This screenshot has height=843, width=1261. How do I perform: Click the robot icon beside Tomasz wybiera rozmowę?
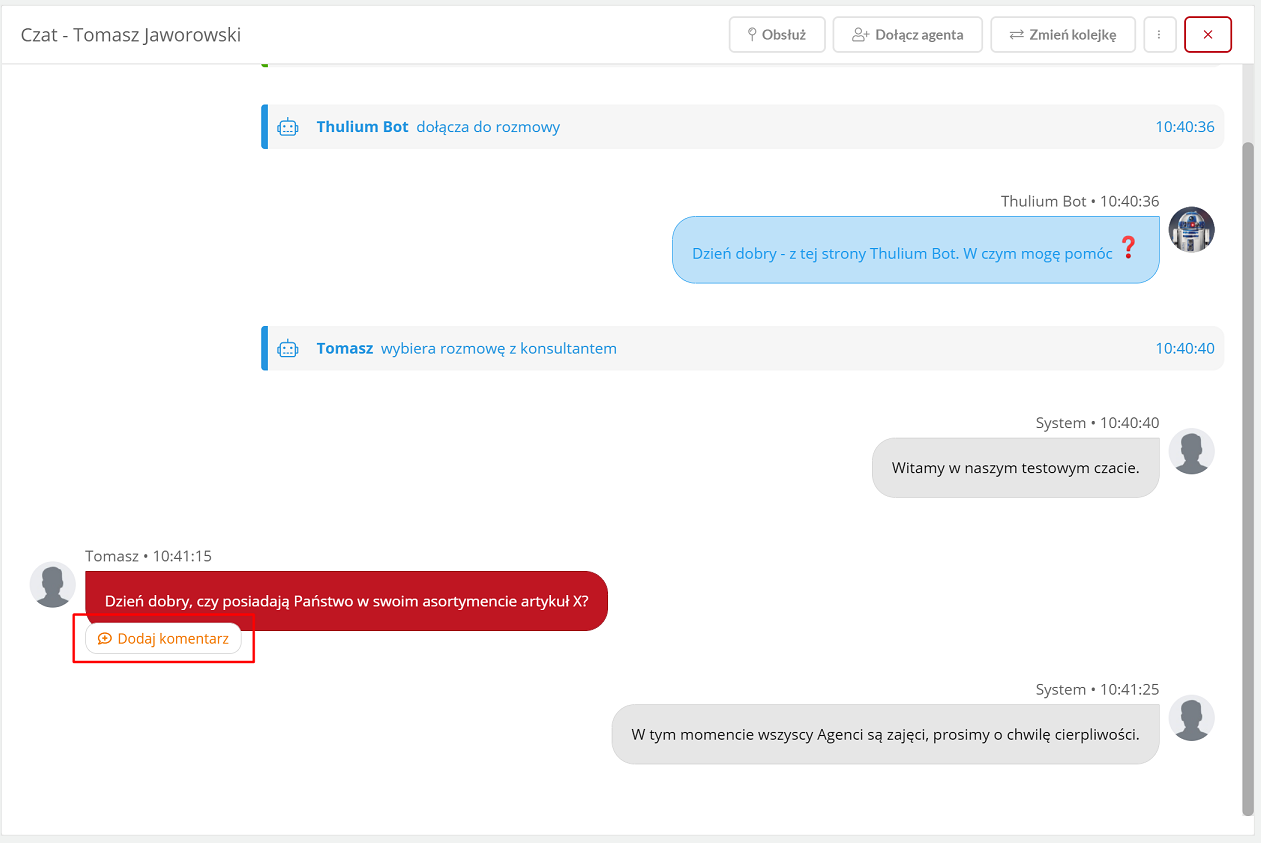point(288,349)
